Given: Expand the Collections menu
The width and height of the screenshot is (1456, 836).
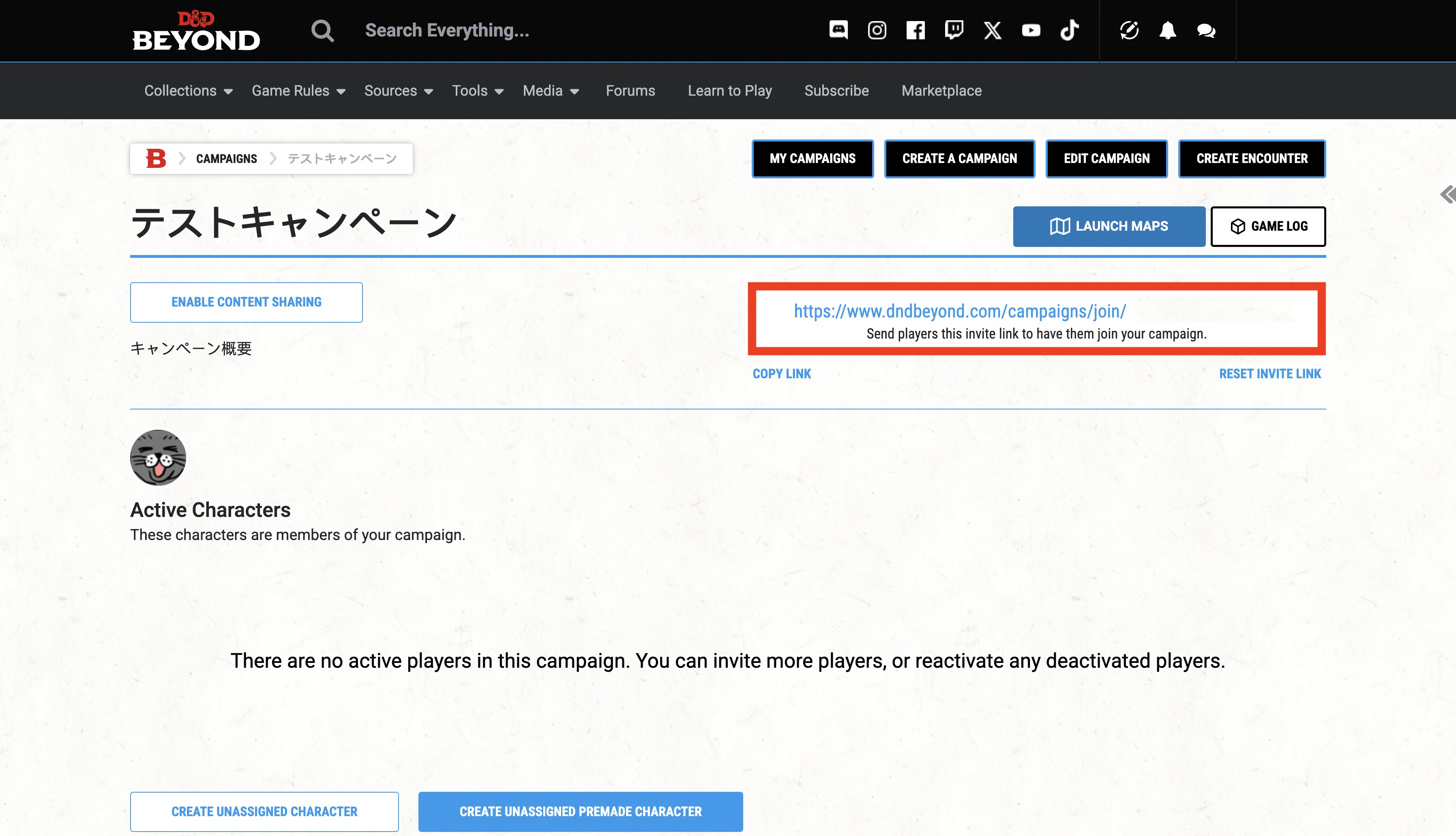Looking at the screenshot, I should 188,91.
